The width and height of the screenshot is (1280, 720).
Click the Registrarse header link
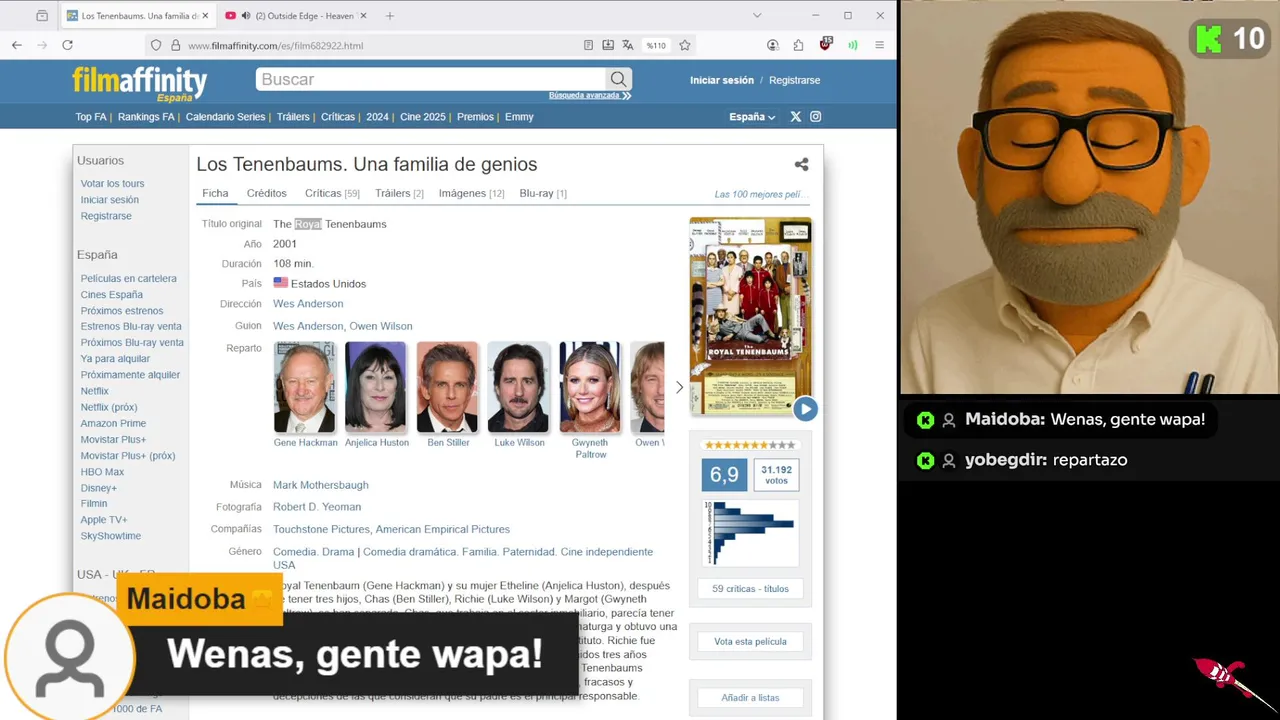pos(794,80)
